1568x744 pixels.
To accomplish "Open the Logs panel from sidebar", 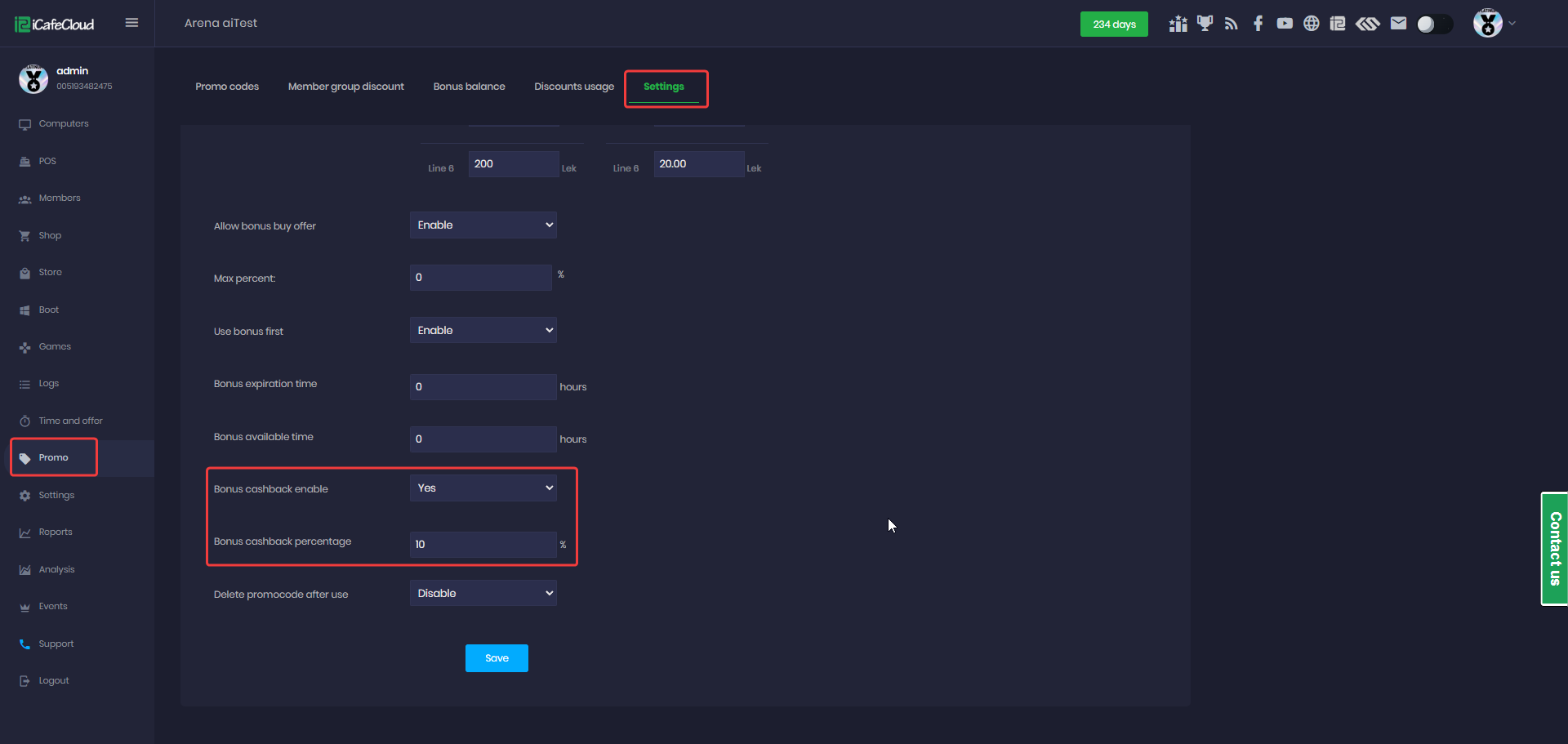I will tap(49, 383).
